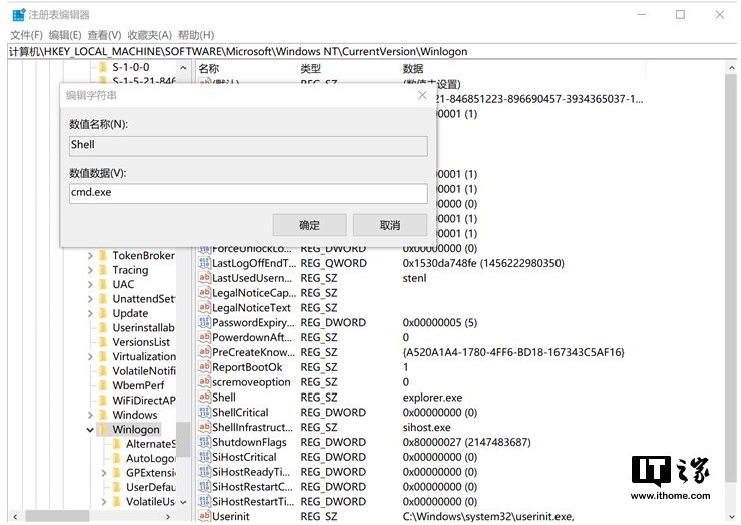Open the 收藏夹(A) menu
The height and width of the screenshot is (525, 741).
point(149,35)
